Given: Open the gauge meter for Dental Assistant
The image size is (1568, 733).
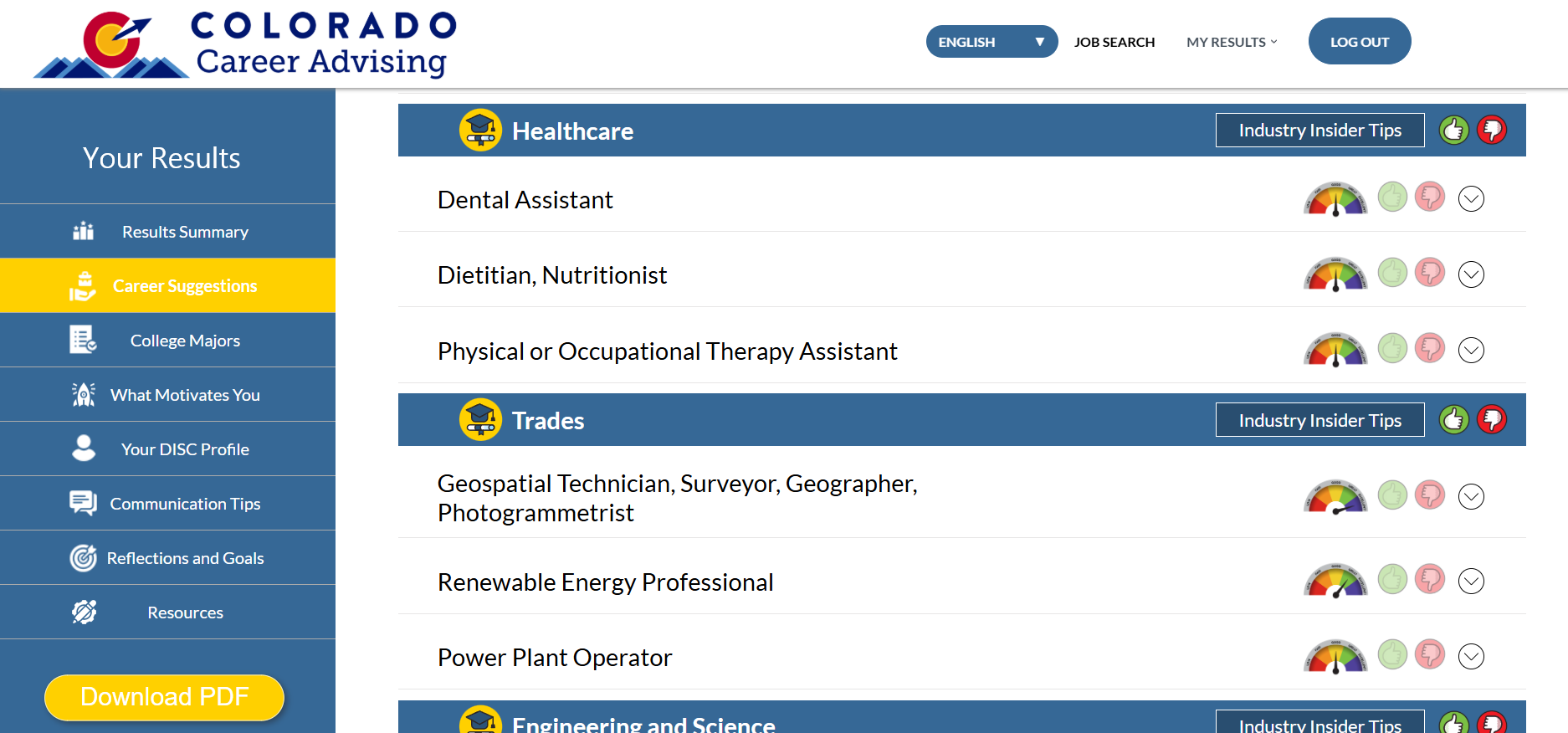Looking at the screenshot, I should (x=1335, y=199).
